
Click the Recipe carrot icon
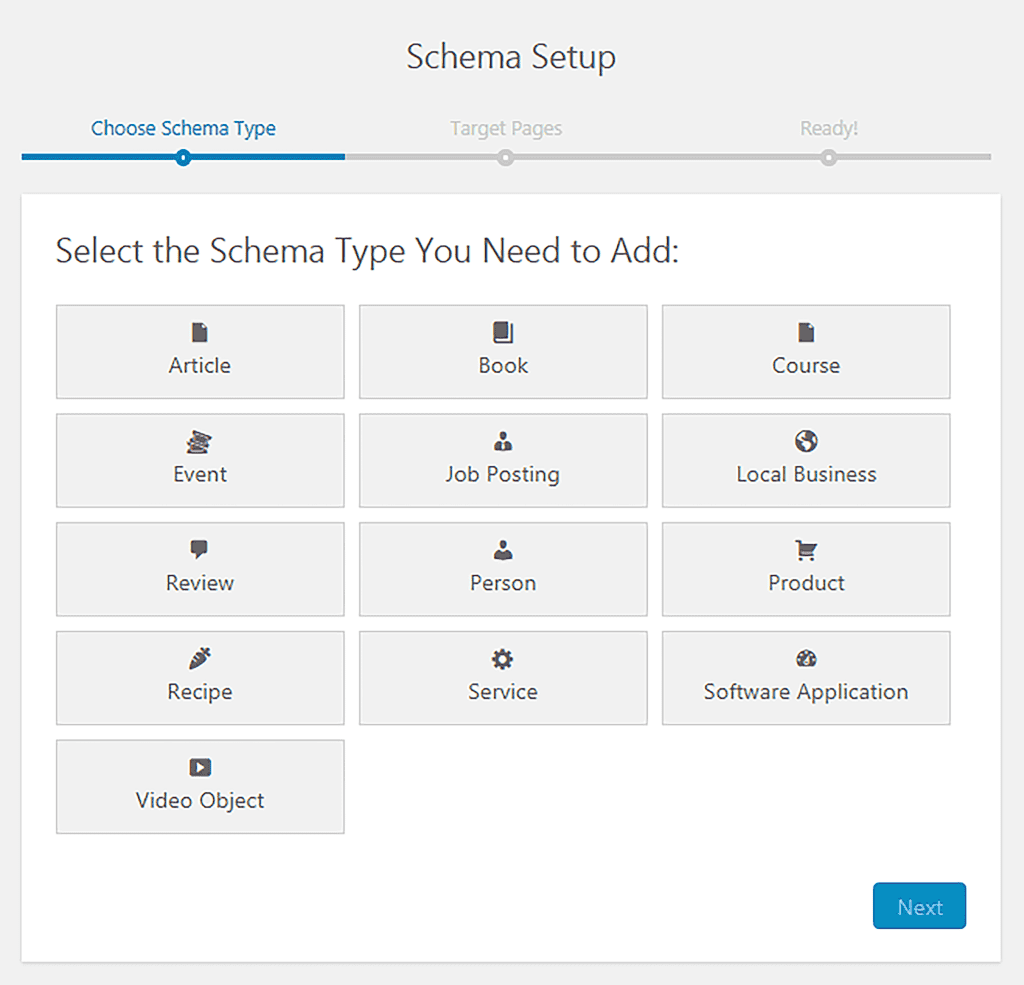[200, 659]
